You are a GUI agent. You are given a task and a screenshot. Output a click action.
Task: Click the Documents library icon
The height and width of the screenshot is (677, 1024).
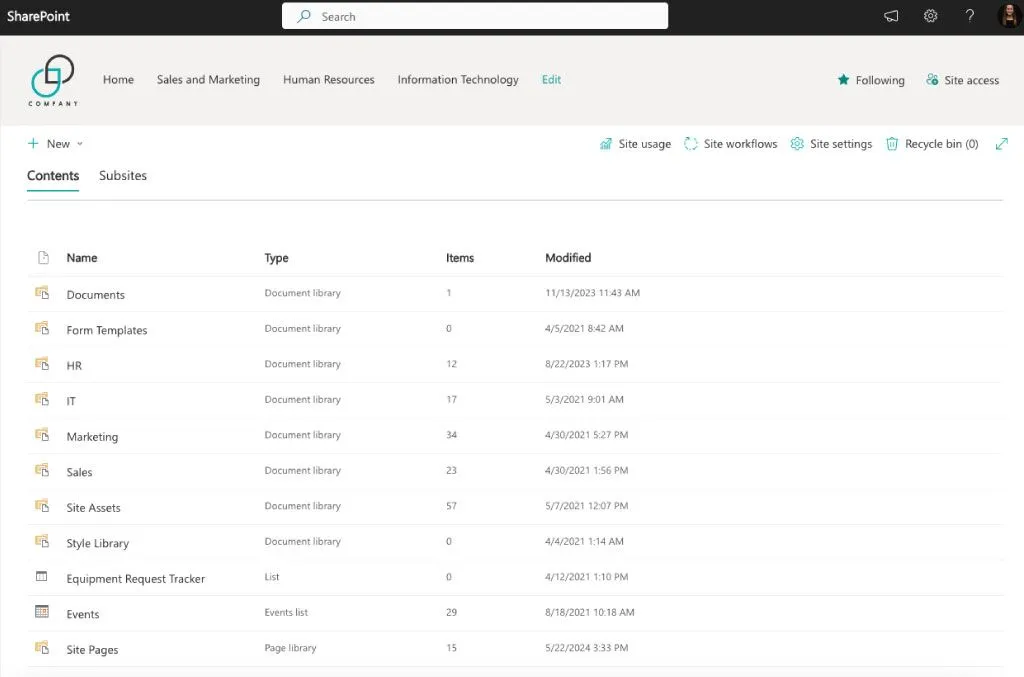(x=43, y=294)
